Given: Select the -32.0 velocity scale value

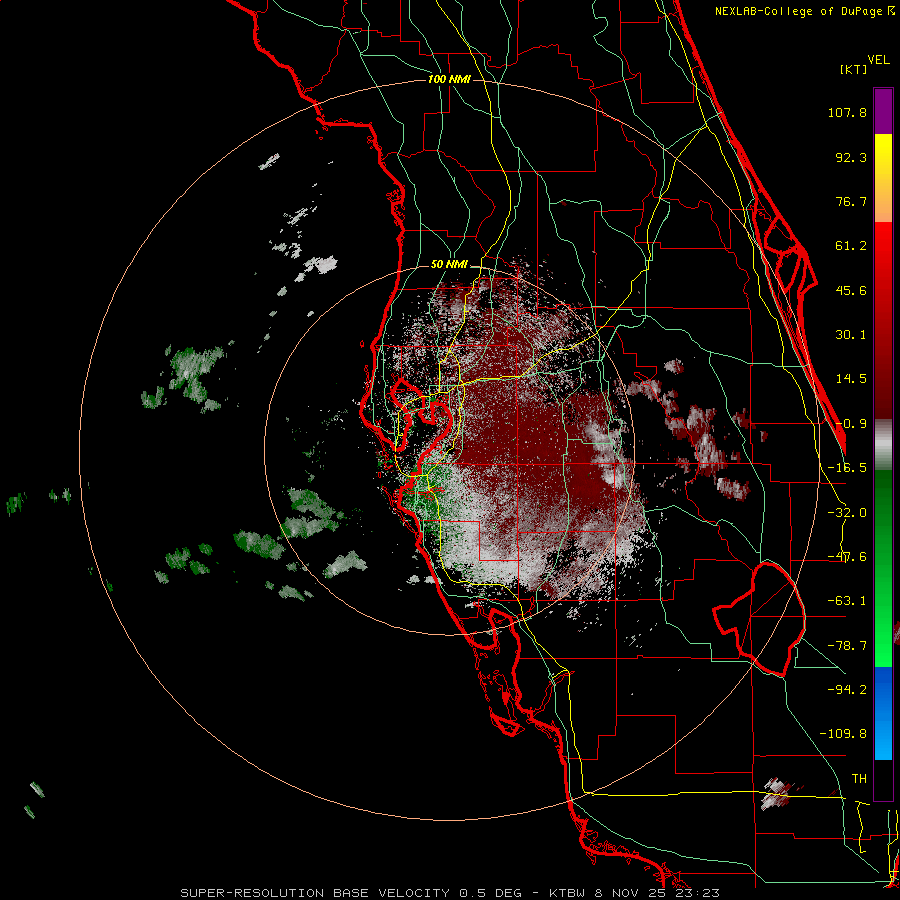Looking at the screenshot, I should (x=847, y=513).
